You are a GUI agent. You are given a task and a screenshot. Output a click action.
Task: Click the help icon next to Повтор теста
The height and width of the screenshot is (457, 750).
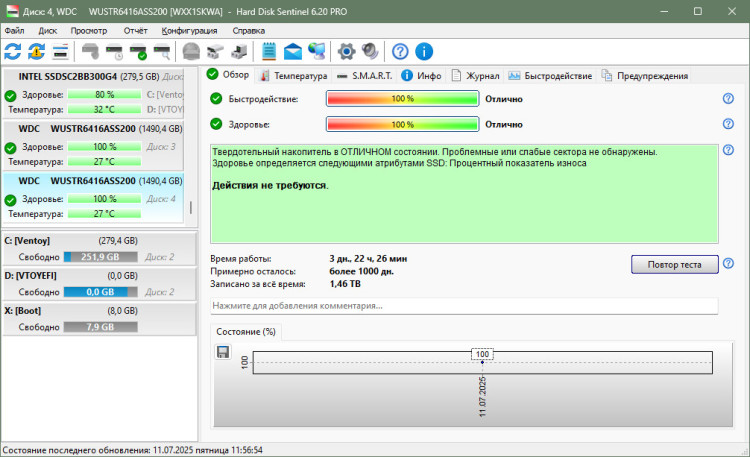pyautogui.click(x=728, y=264)
